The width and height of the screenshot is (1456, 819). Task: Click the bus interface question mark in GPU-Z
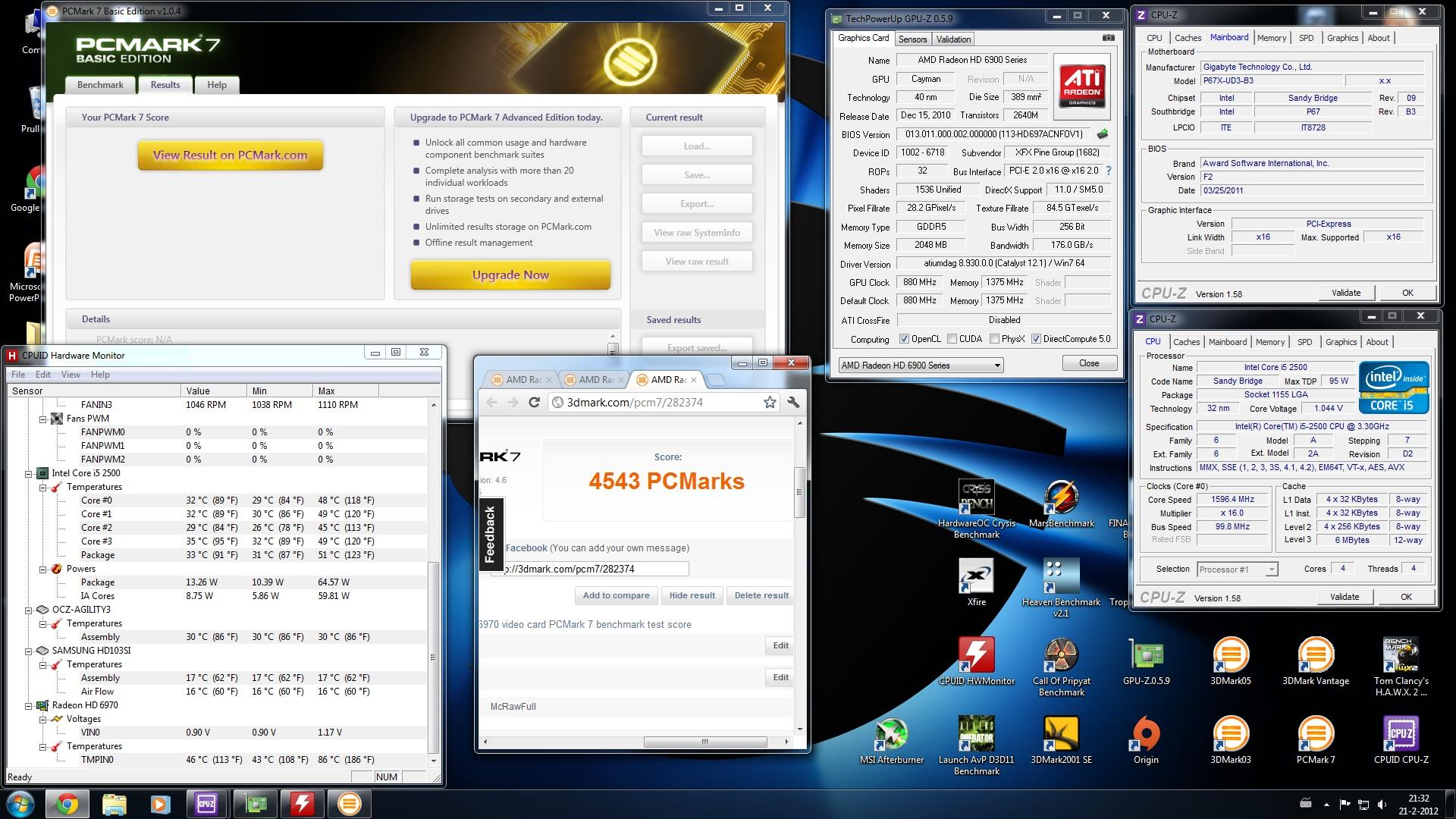tap(1109, 171)
